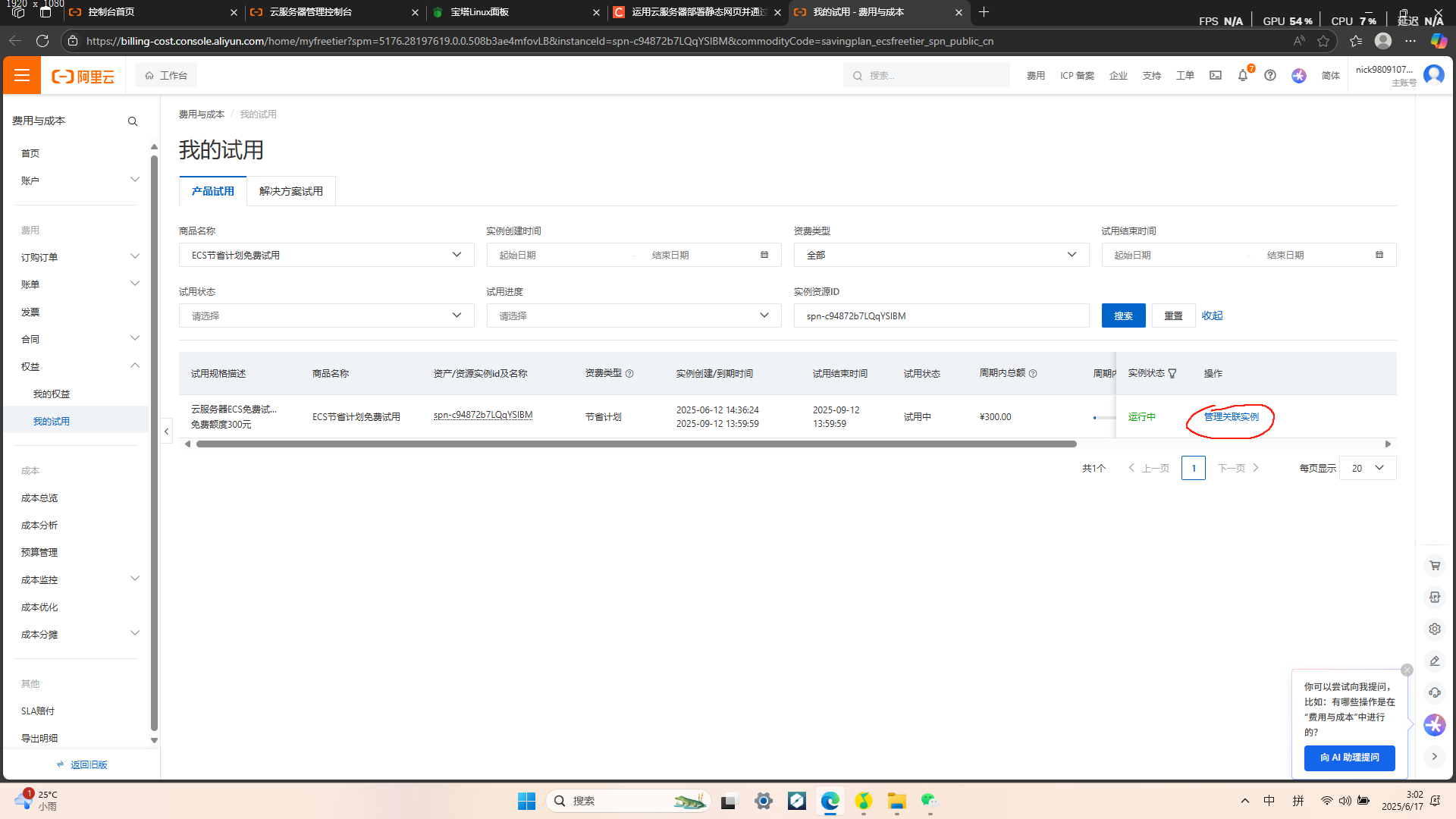This screenshot has height=819, width=1456.
Task: Open calendar icon for 实例创建时间
Action: (x=764, y=255)
